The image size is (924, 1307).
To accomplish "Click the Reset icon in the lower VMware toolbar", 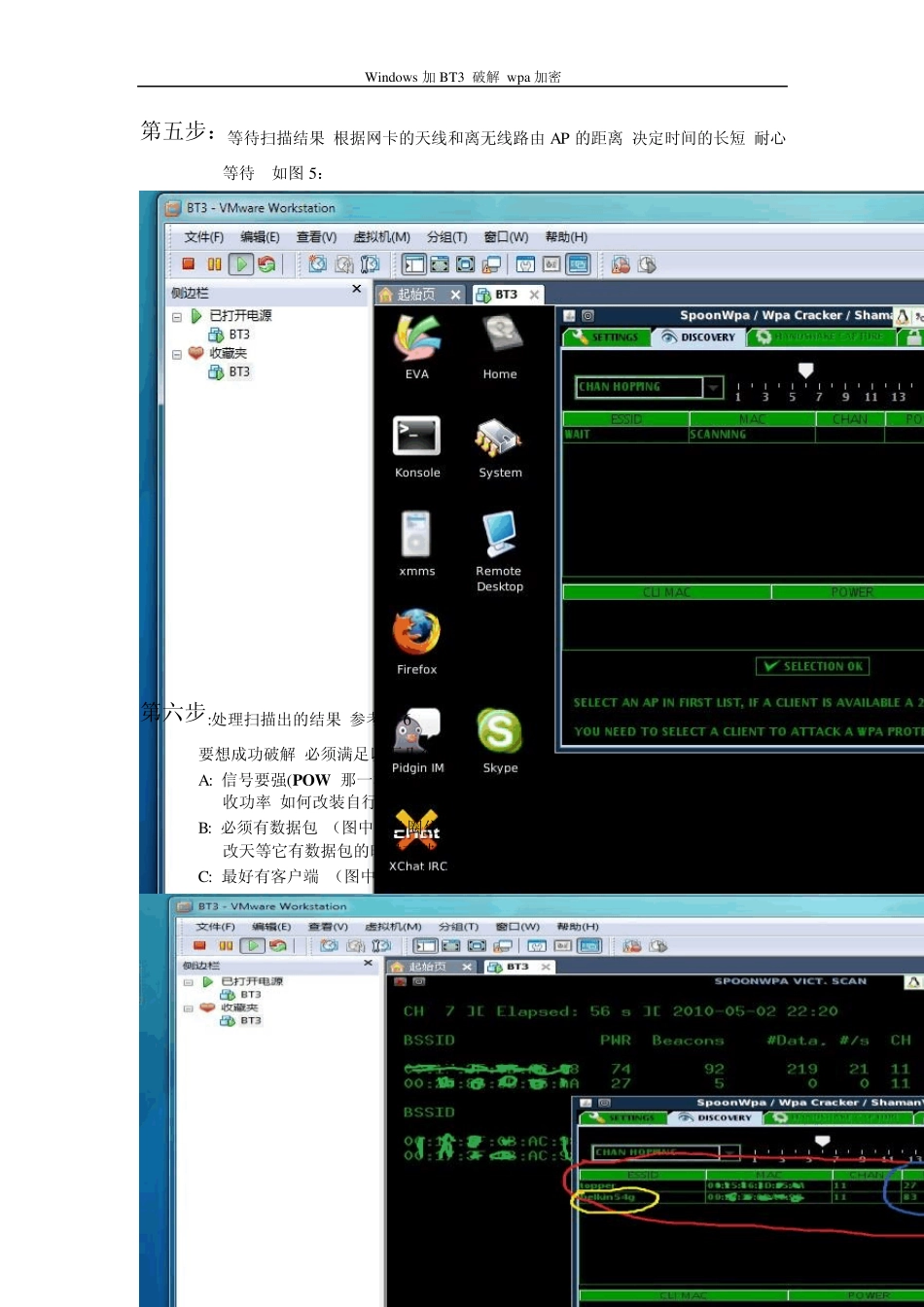I will click(x=277, y=945).
